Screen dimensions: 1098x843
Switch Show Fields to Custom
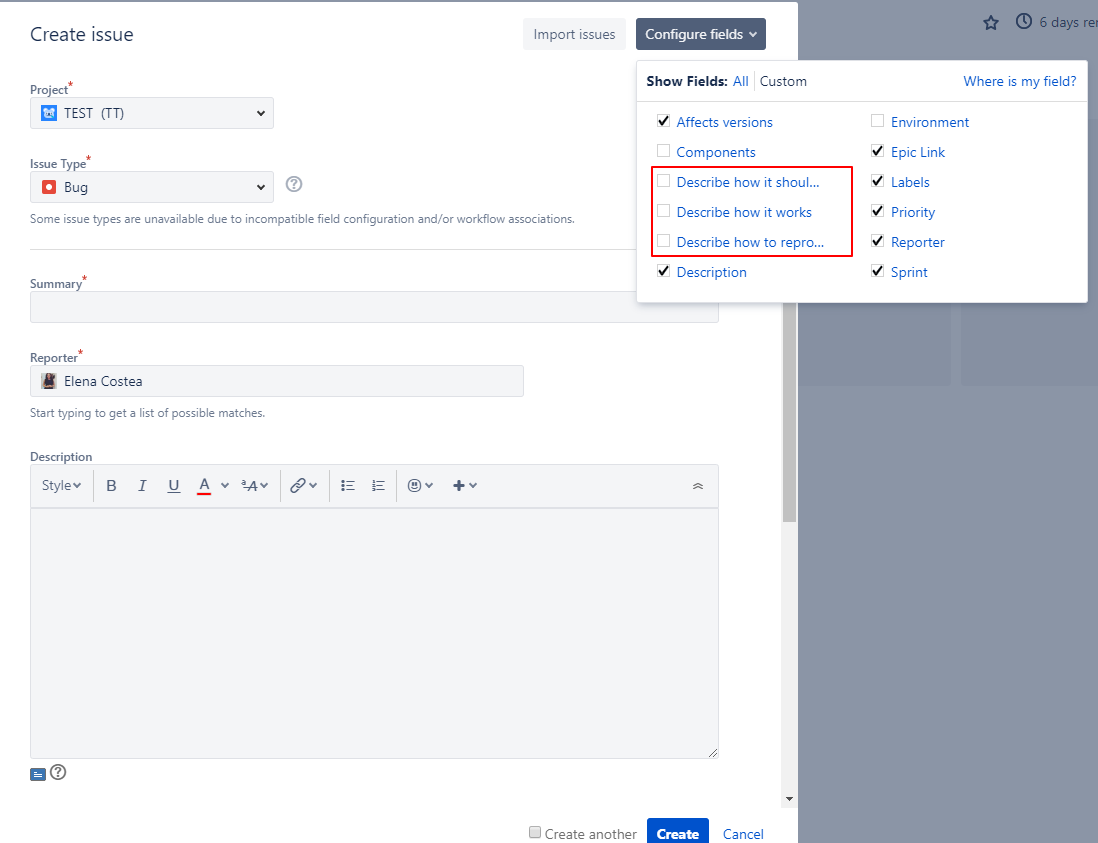click(783, 81)
